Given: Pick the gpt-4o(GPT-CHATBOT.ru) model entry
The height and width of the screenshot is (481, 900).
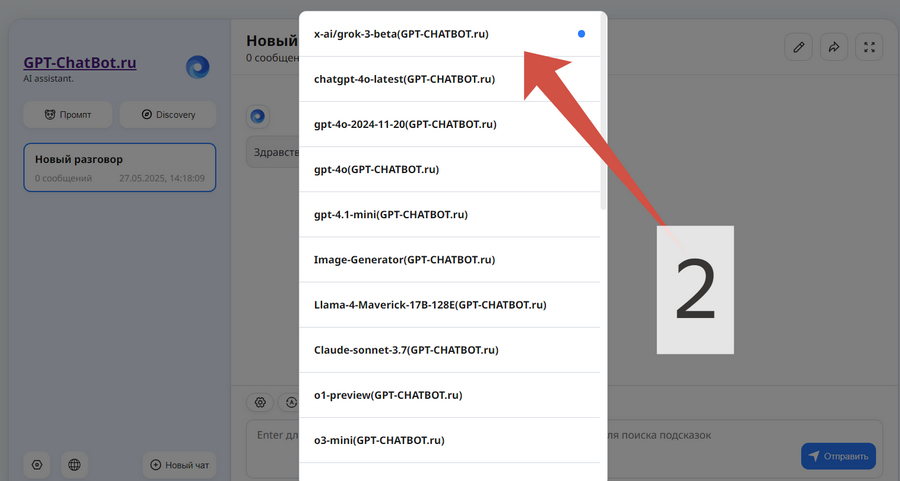Looking at the screenshot, I should pyautogui.click(x=449, y=169).
